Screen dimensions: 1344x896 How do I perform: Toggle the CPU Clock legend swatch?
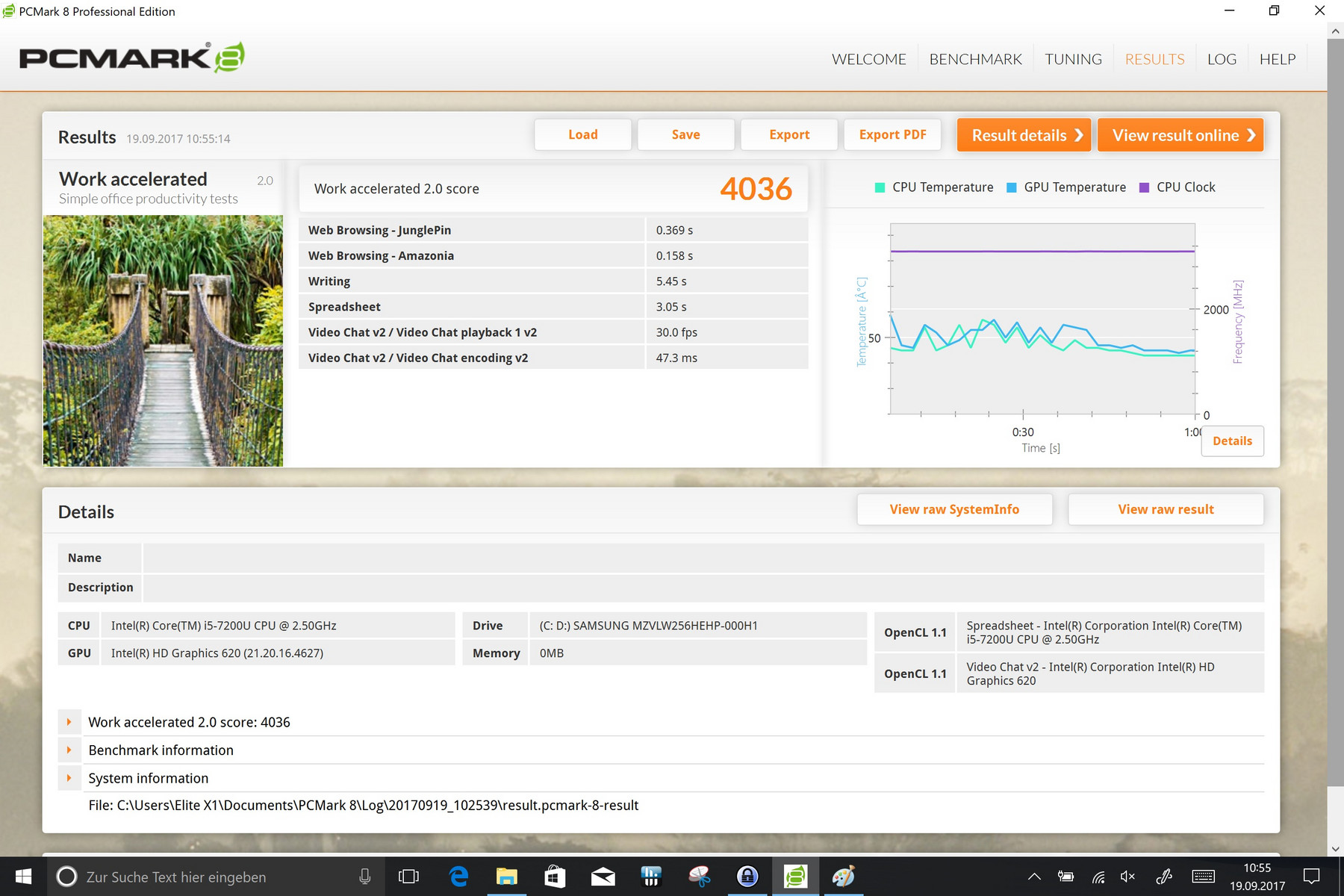[x=1144, y=187]
